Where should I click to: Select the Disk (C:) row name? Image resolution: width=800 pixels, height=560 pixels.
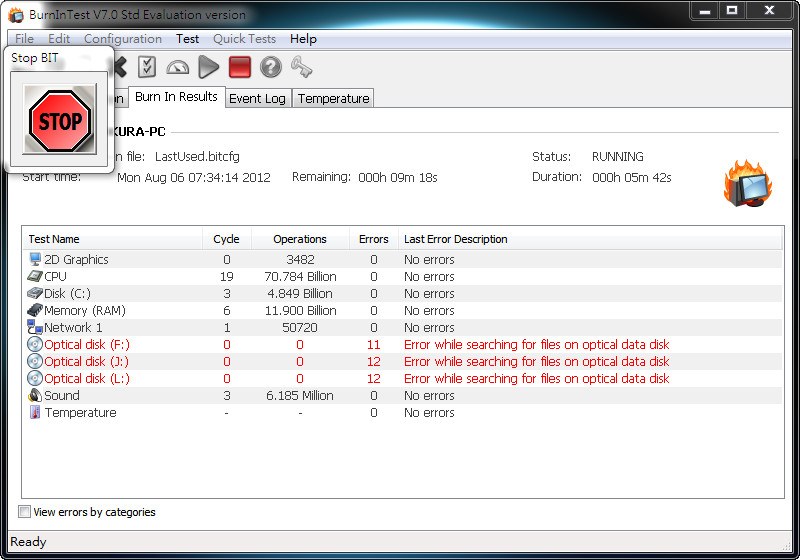67,293
